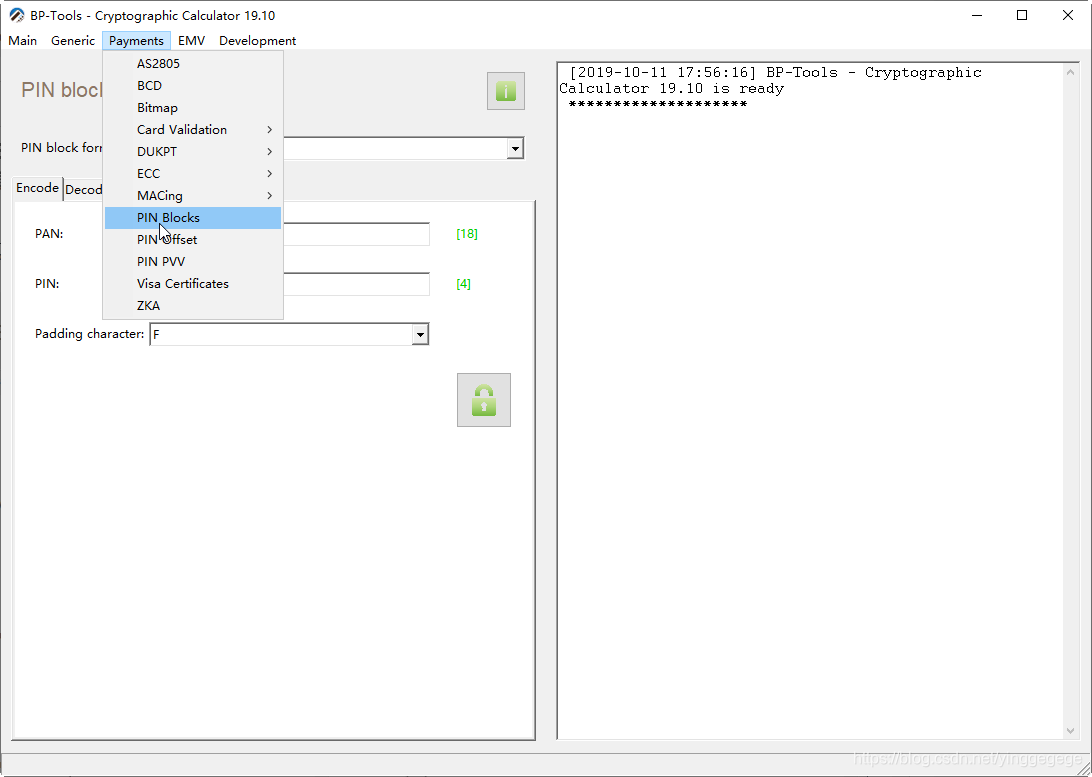Click the log output text area
This screenshot has height=777, width=1092.
pyautogui.click(x=810, y=400)
